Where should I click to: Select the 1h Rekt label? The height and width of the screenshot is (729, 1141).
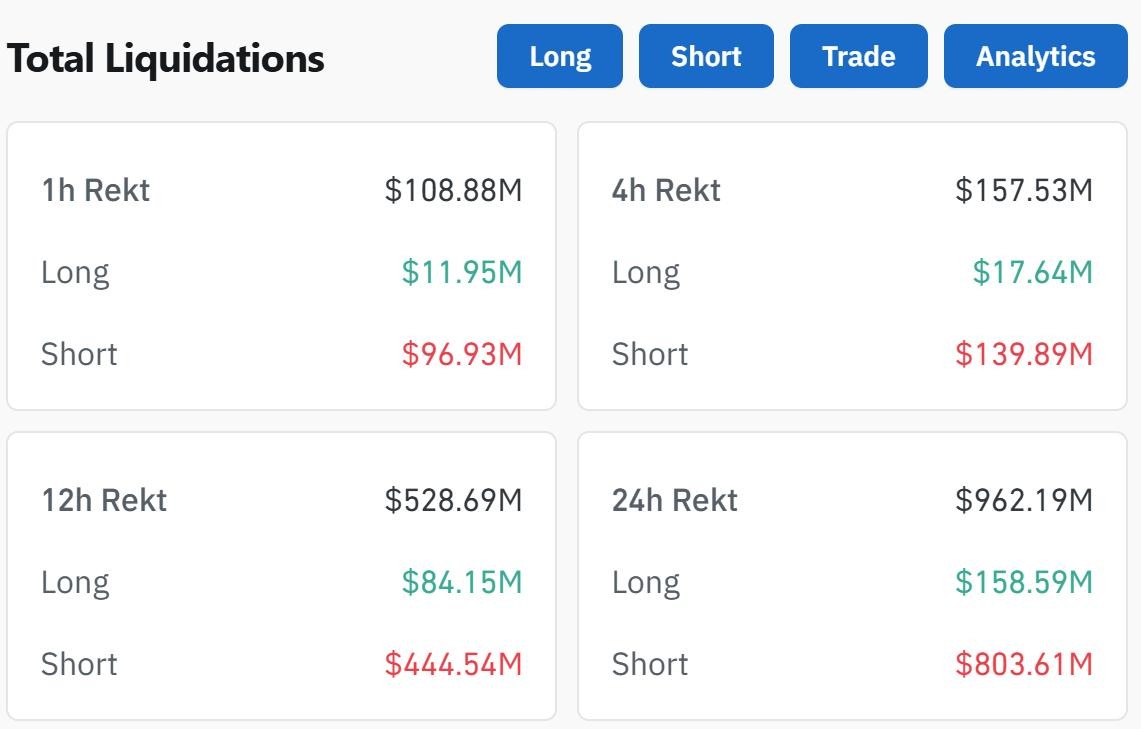[96, 190]
